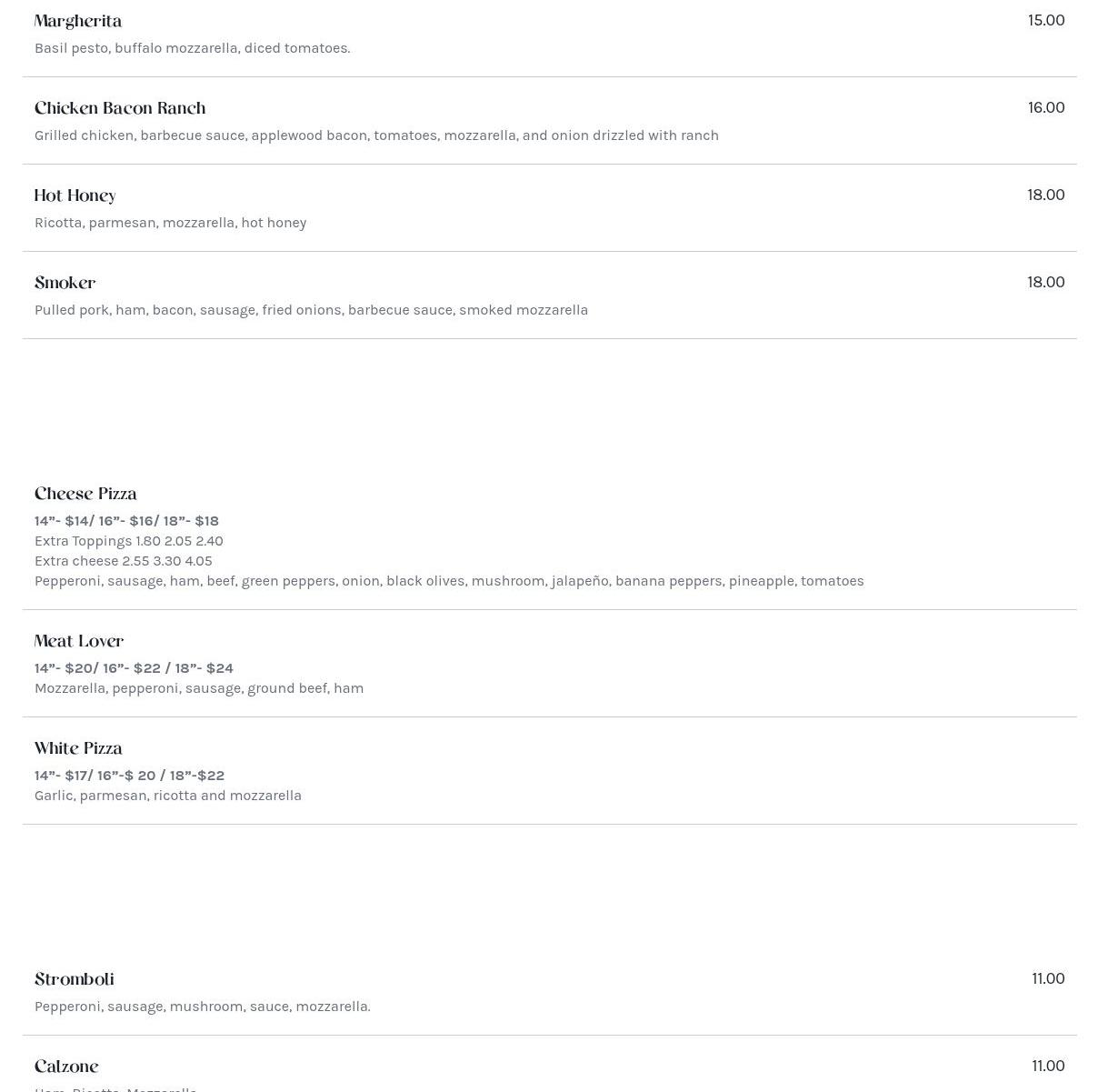Select Hot Honey's 18.00 price
Viewport: 1118px width, 1092px height.
tap(1046, 195)
